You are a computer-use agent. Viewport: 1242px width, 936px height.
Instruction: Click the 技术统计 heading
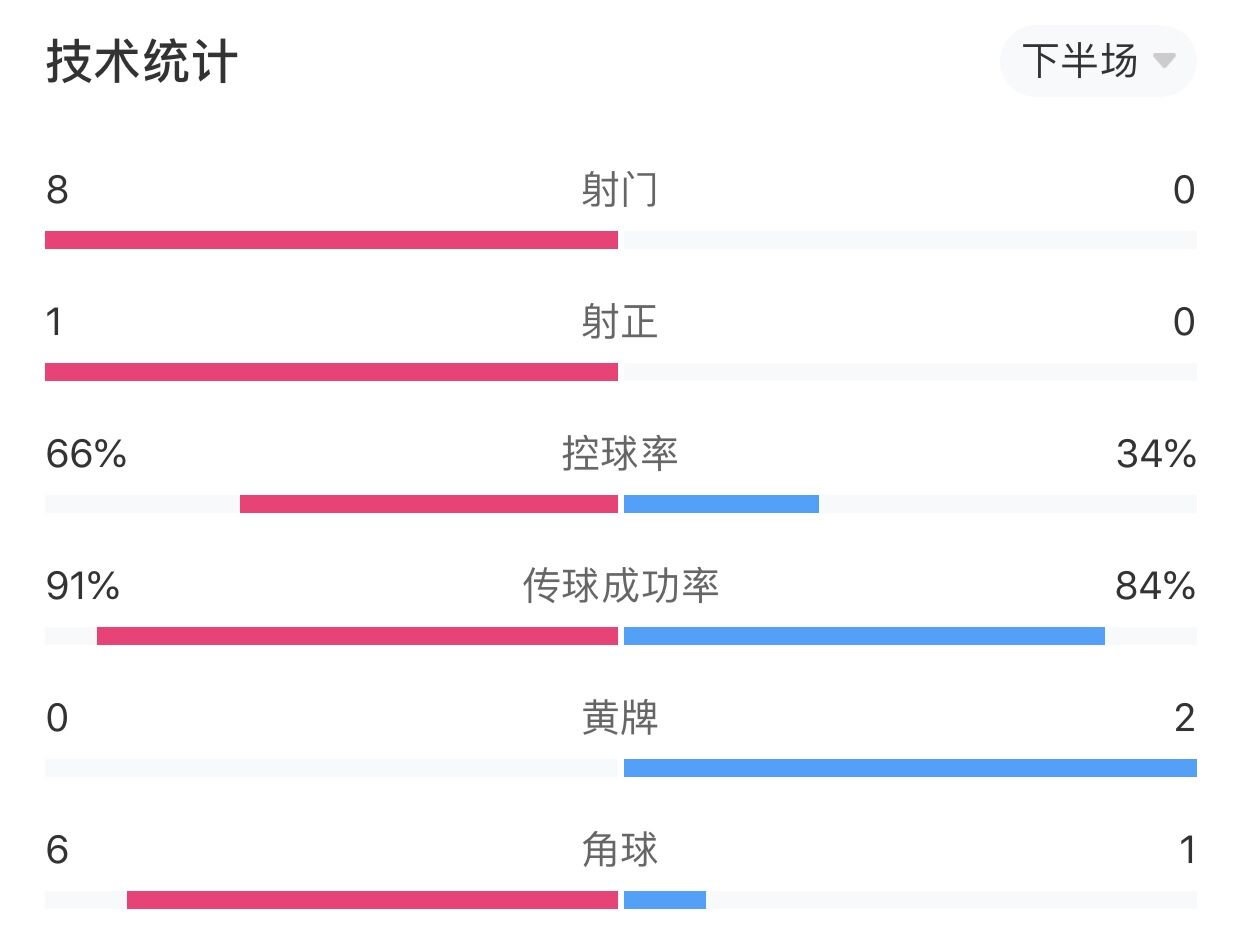[x=141, y=62]
